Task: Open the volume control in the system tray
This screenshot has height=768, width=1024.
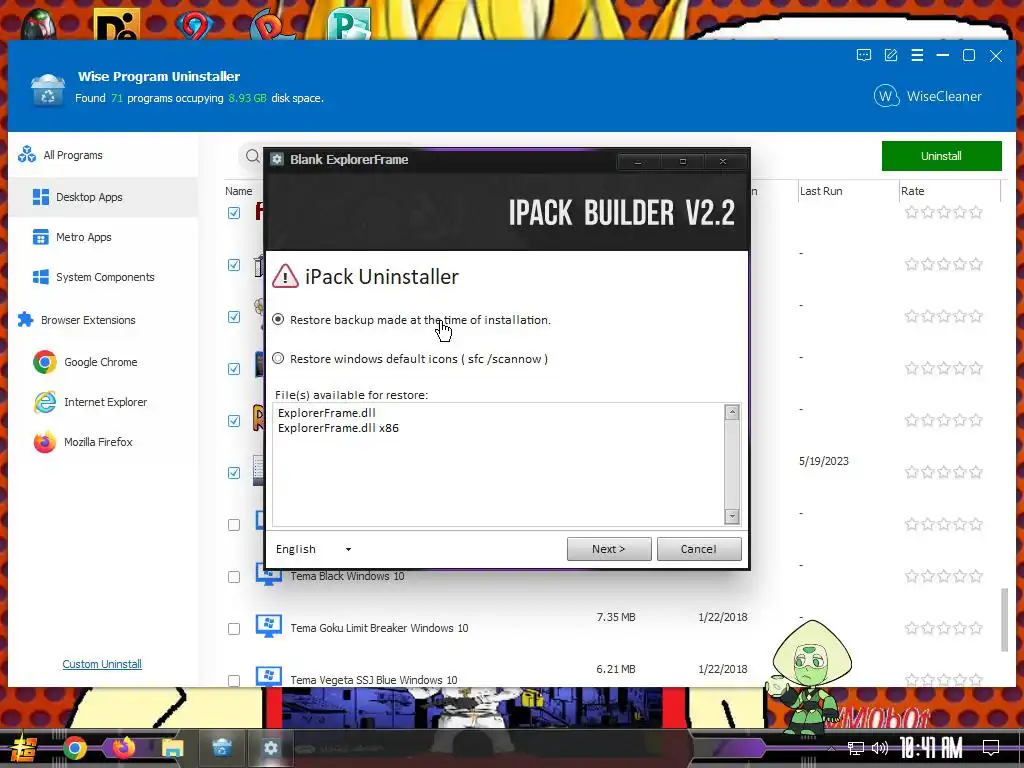Action: tap(880, 748)
